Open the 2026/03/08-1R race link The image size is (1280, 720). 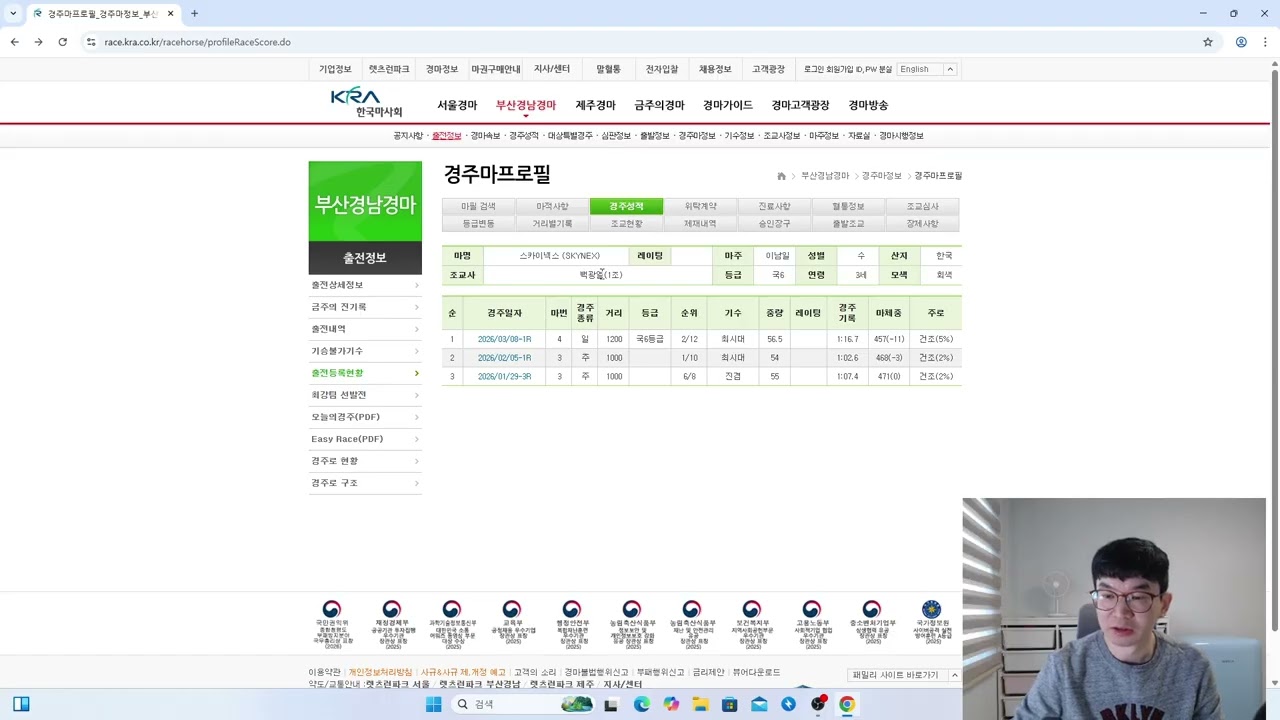click(504, 340)
